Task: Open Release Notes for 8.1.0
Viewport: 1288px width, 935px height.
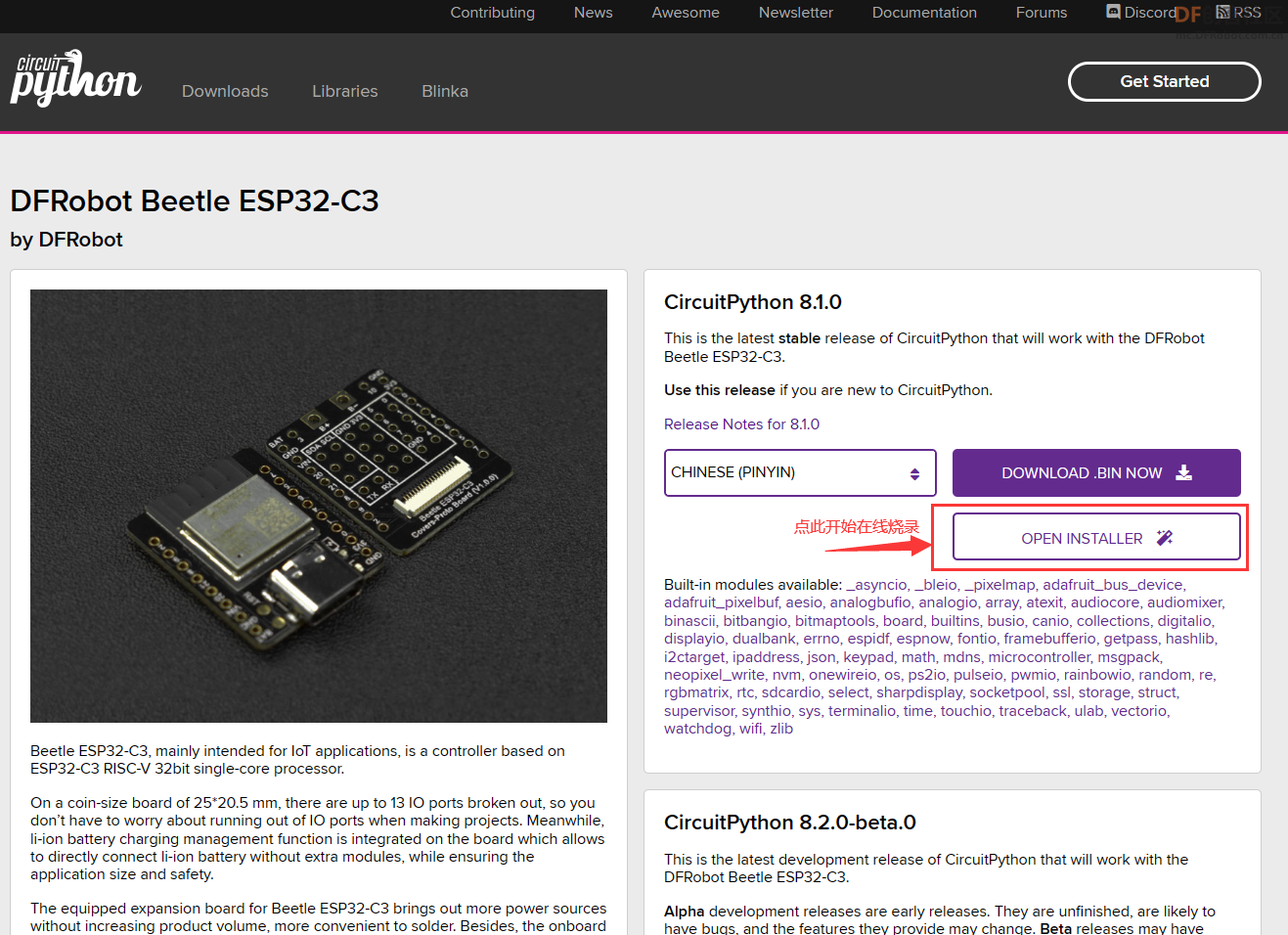Action: click(741, 424)
